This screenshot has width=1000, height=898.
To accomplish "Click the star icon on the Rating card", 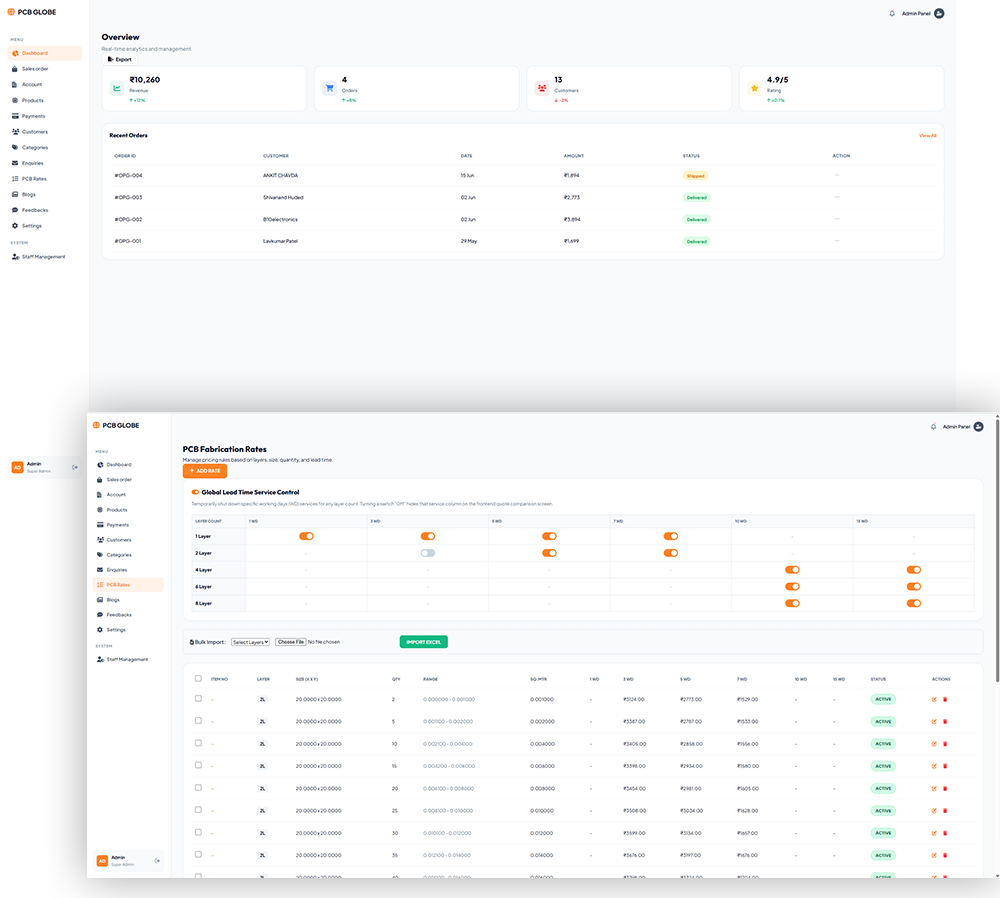I will coord(754,88).
